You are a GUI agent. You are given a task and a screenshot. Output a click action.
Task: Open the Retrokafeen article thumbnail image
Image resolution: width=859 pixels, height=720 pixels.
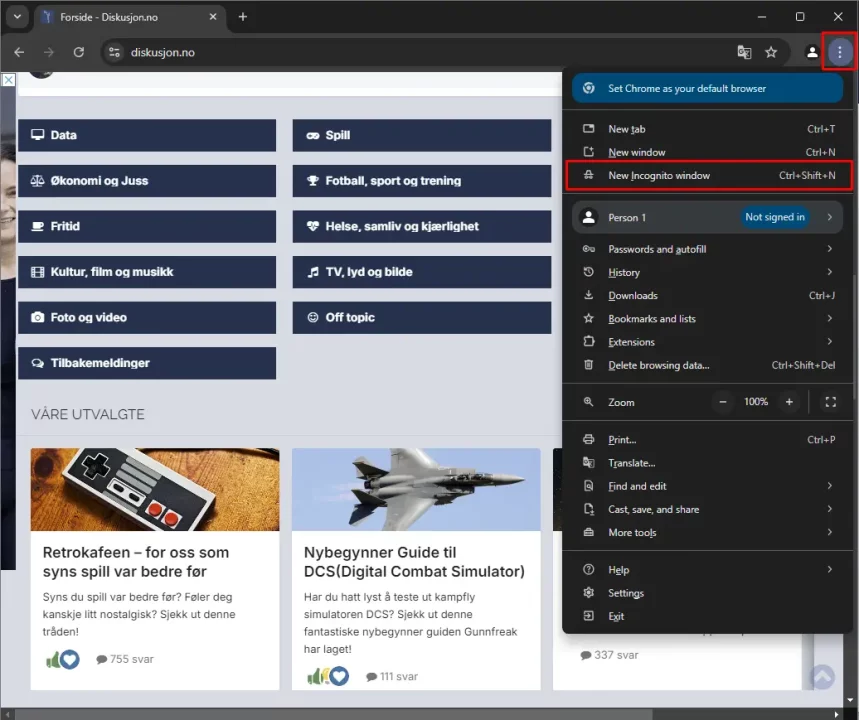click(x=155, y=489)
